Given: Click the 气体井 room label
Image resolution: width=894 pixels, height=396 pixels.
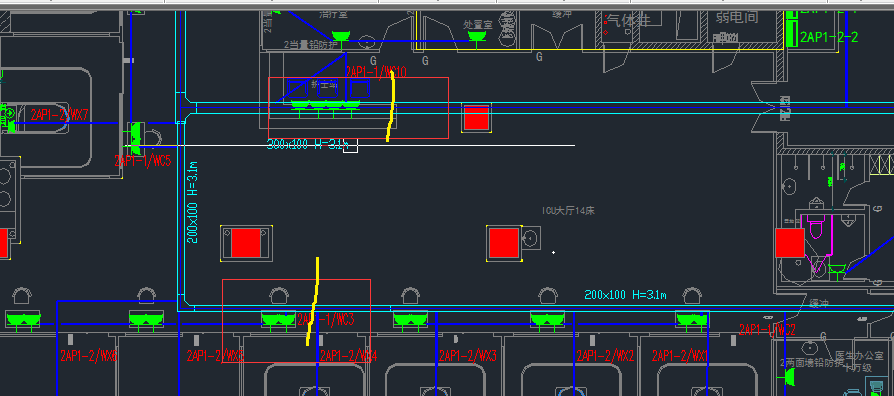Looking at the screenshot, I should point(628,21).
